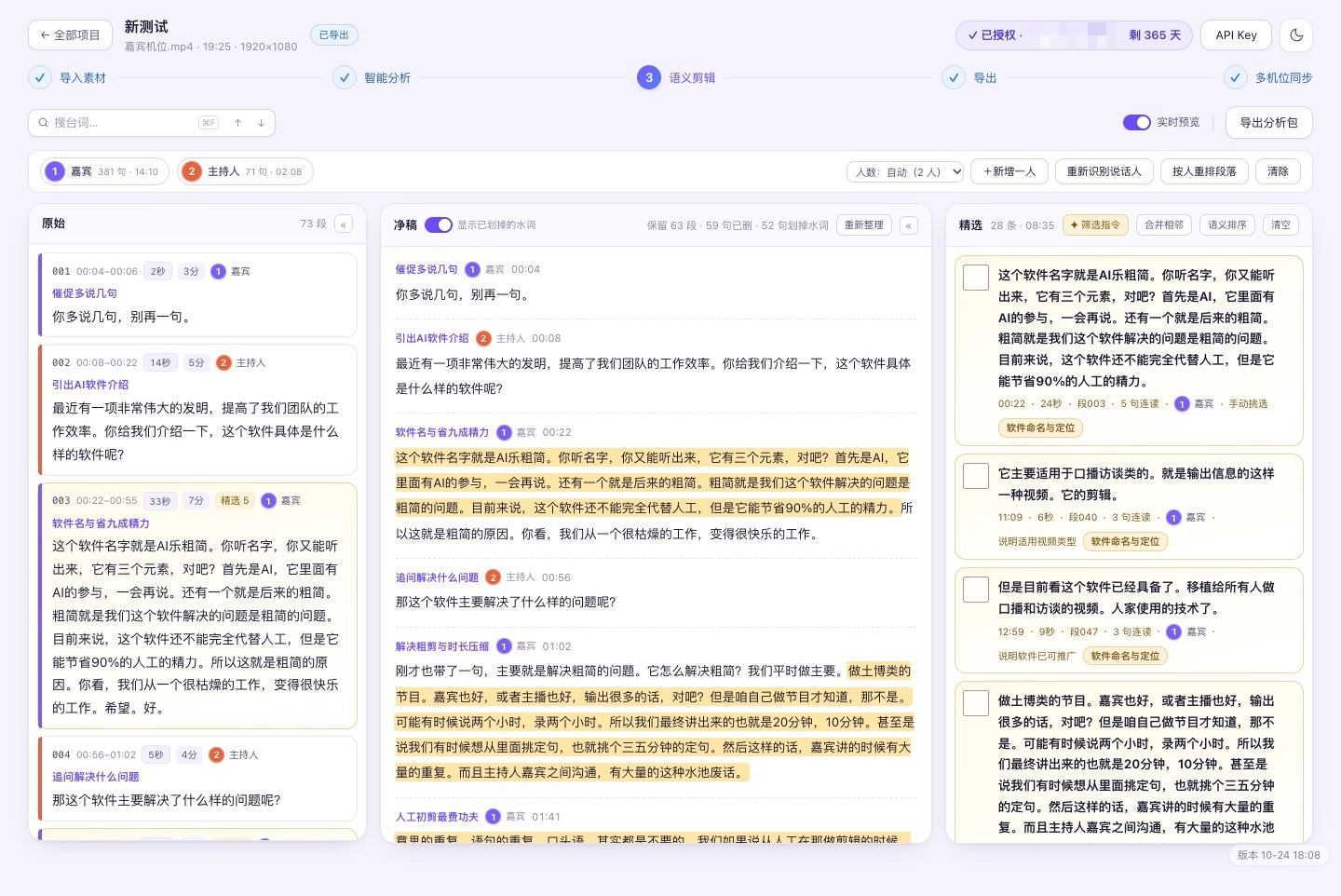
Task: Select the 主持人 speaker chip
Action: pyautogui.click(x=245, y=171)
